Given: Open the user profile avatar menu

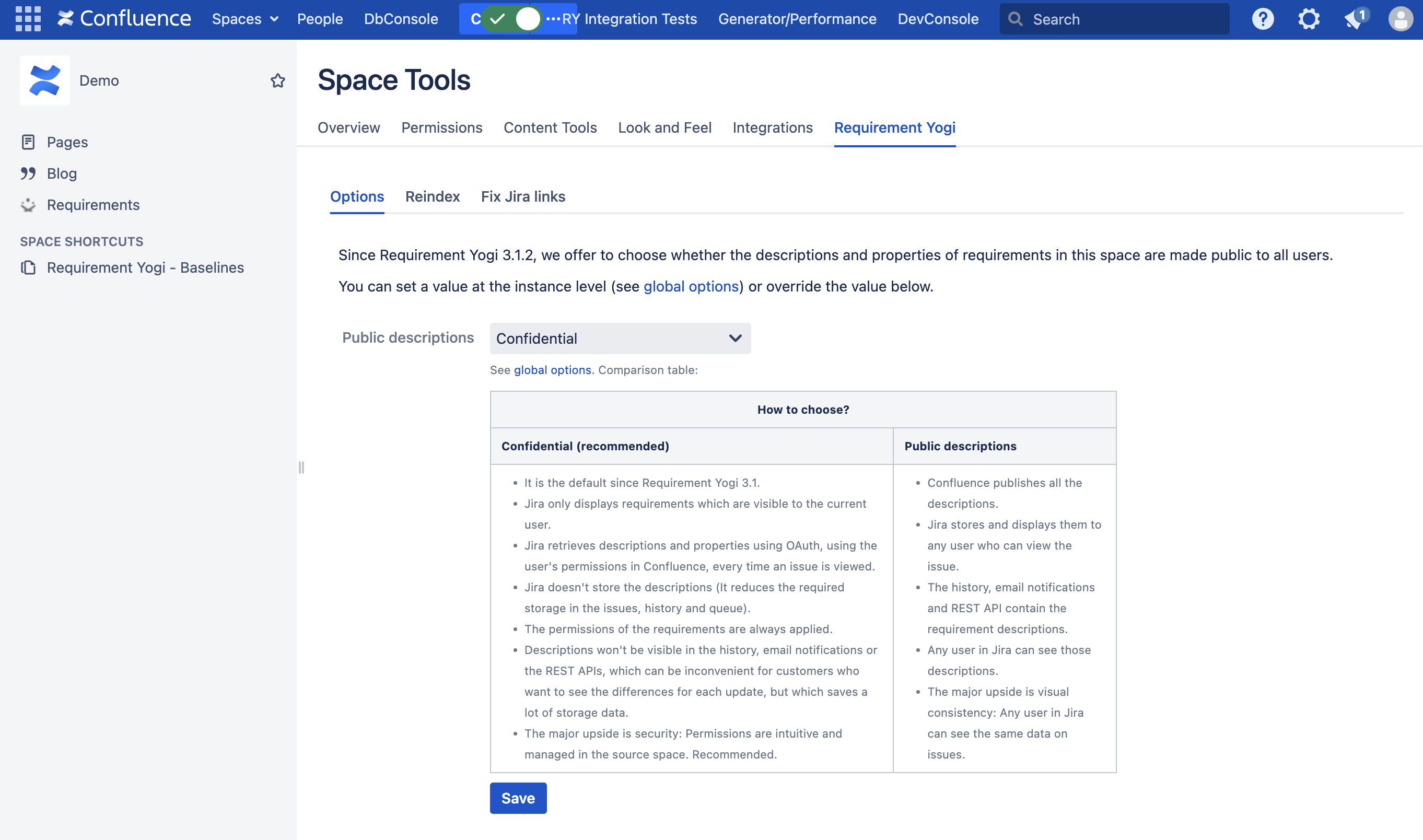Looking at the screenshot, I should (1400, 19).
